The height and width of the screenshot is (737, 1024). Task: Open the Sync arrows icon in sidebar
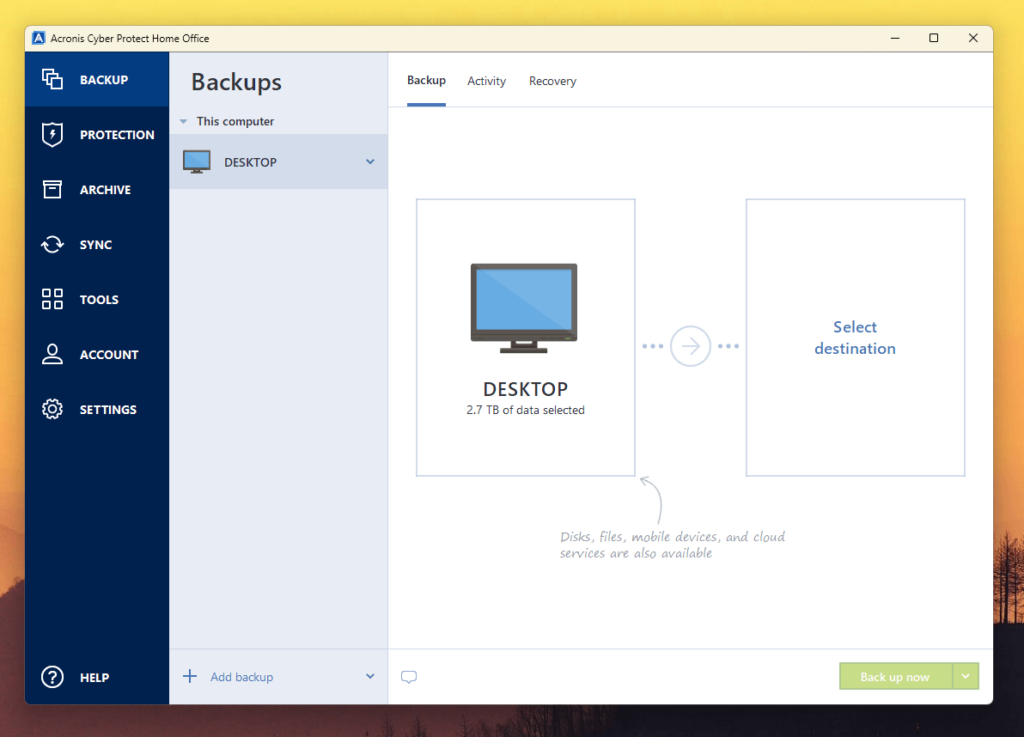tap(52, 245)
